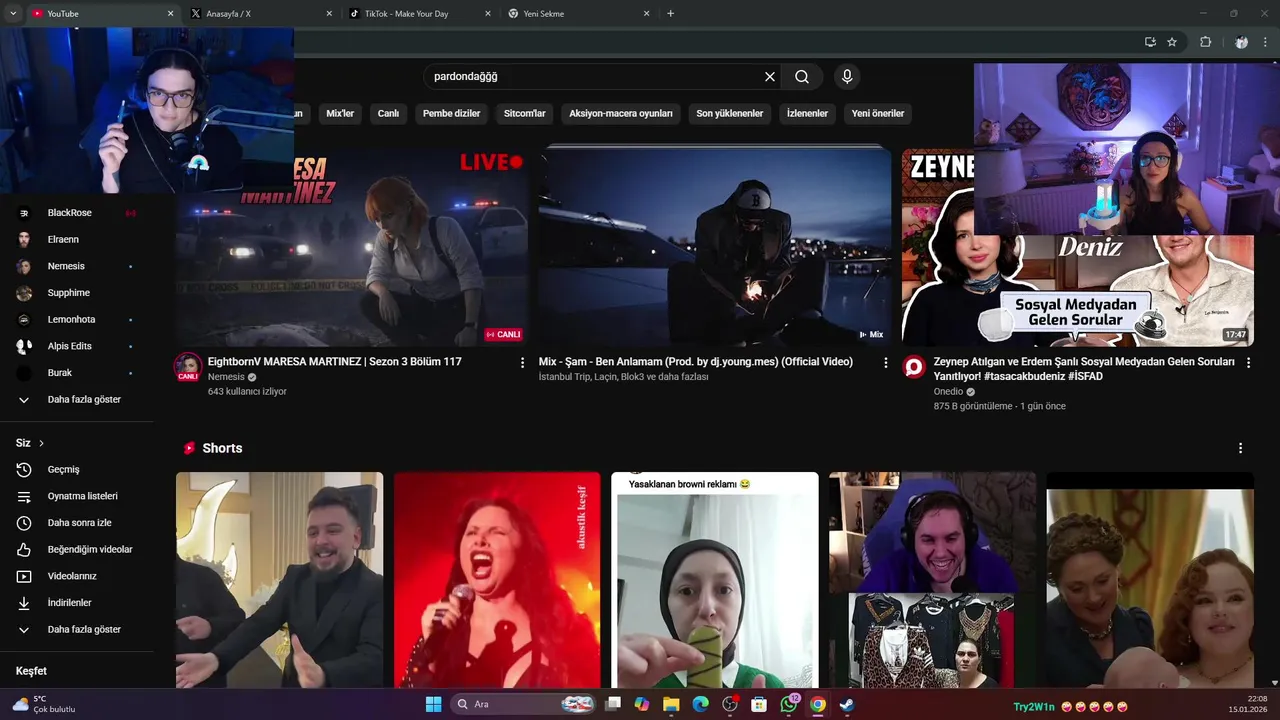Select the Canlı filter chip
This screenshot has height=720, width=1280.
(388, 114)
